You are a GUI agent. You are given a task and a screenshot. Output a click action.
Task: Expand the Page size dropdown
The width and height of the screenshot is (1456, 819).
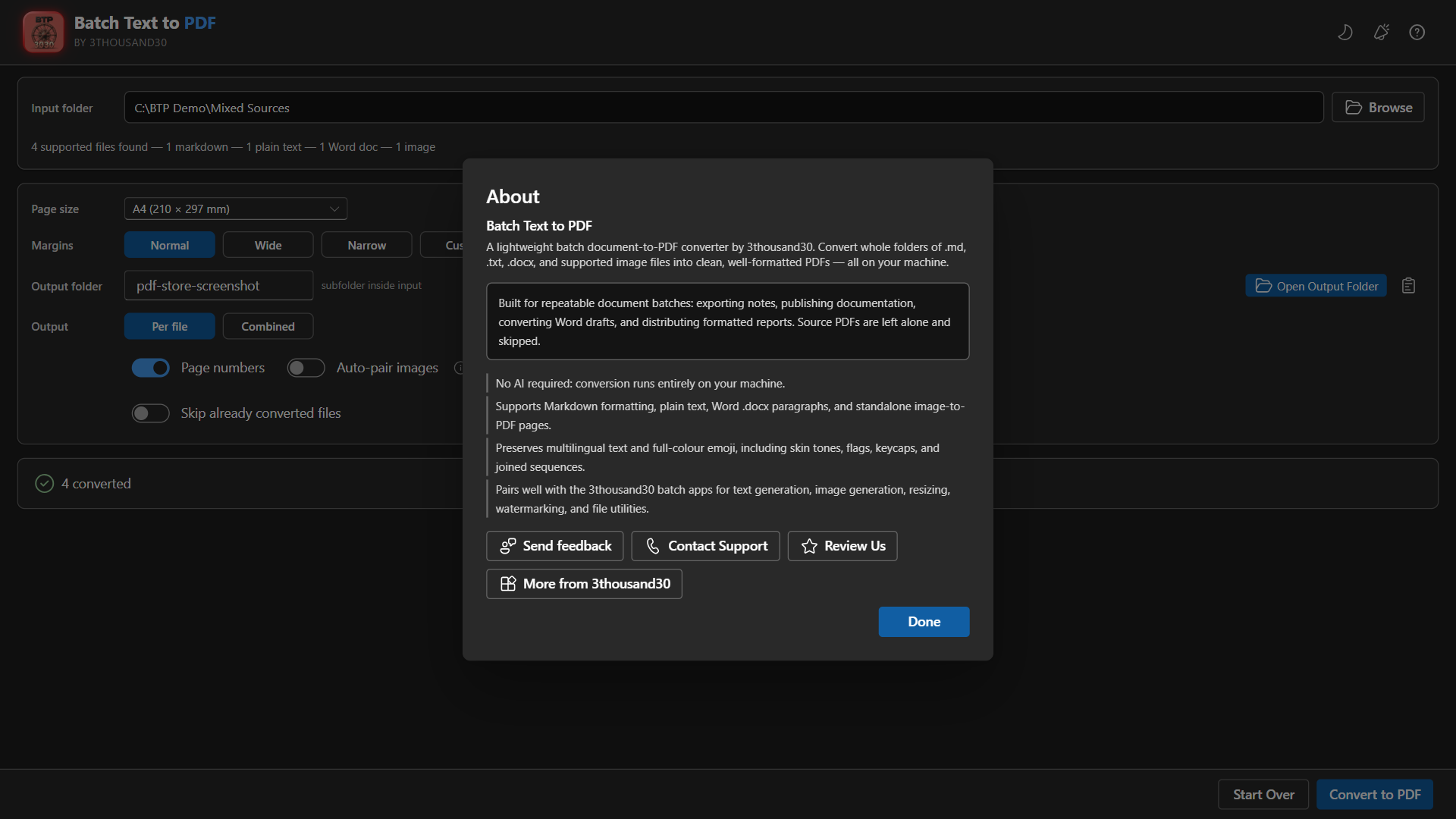pos(236,209)
